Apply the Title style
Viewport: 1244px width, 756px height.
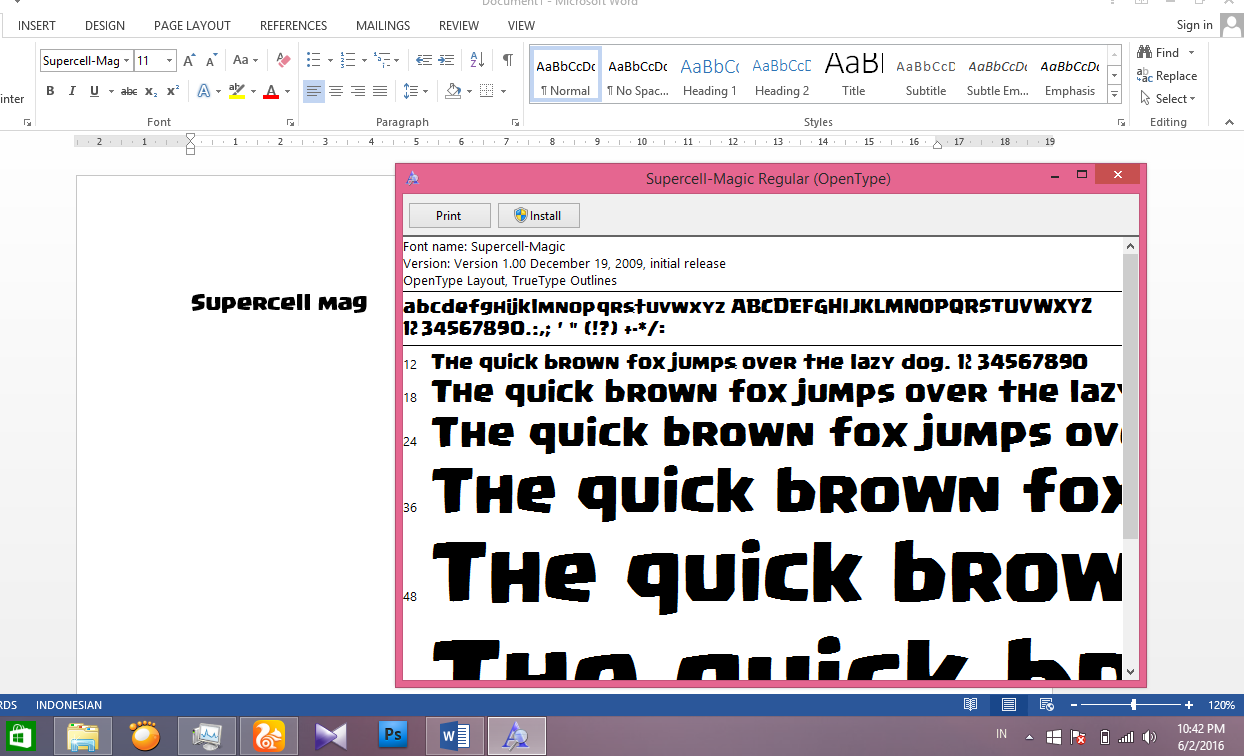(x=853, y=75)
